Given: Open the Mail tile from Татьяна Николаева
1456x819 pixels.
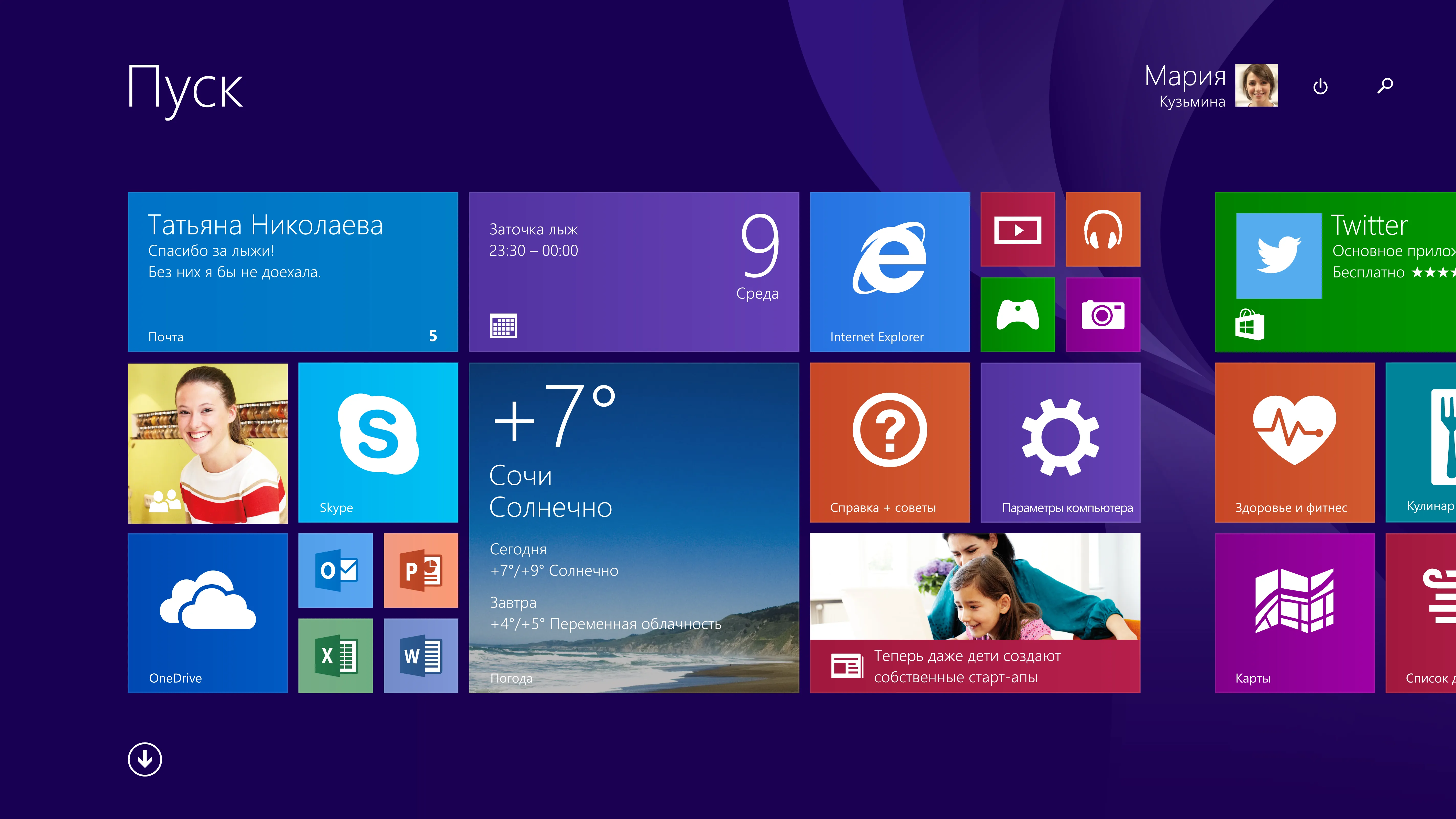Looking at the screenshot, I should coord(293,272).
